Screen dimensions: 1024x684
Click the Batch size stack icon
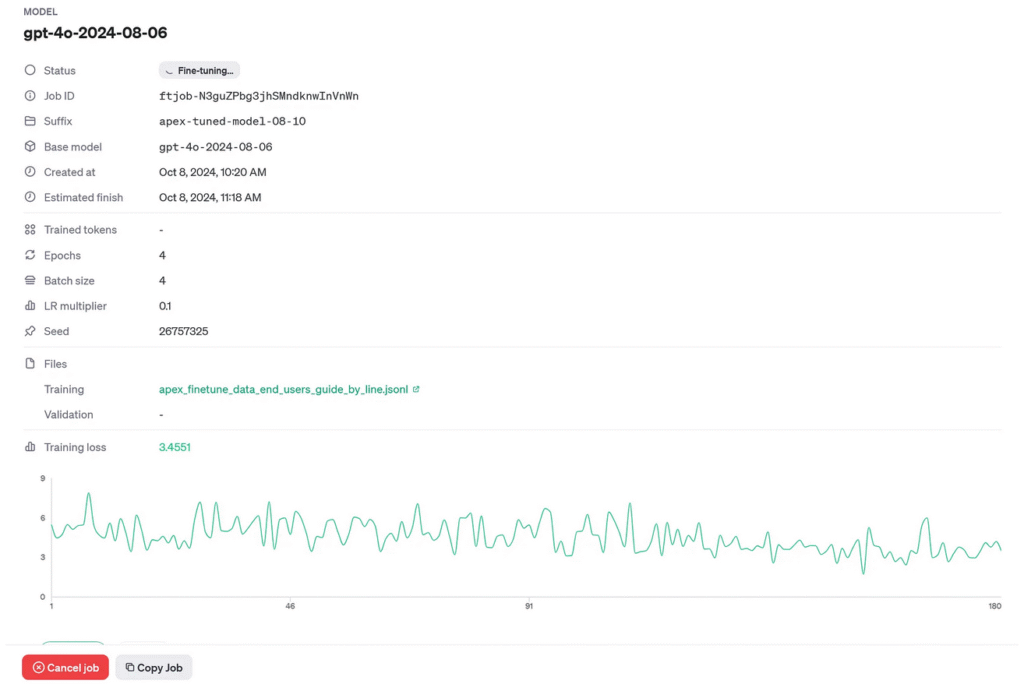[x=30, y=281]
